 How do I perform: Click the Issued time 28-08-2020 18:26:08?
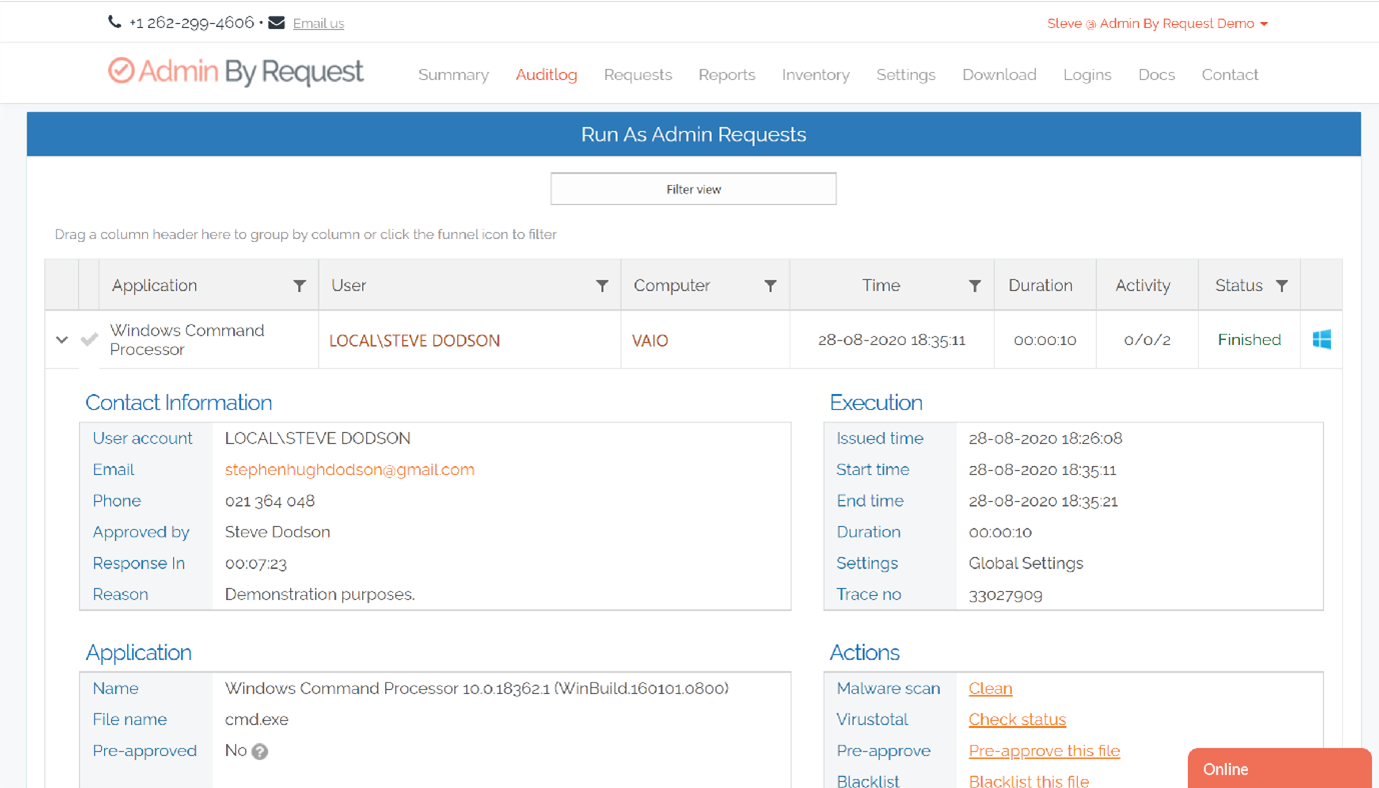[x=1046, y=439]
